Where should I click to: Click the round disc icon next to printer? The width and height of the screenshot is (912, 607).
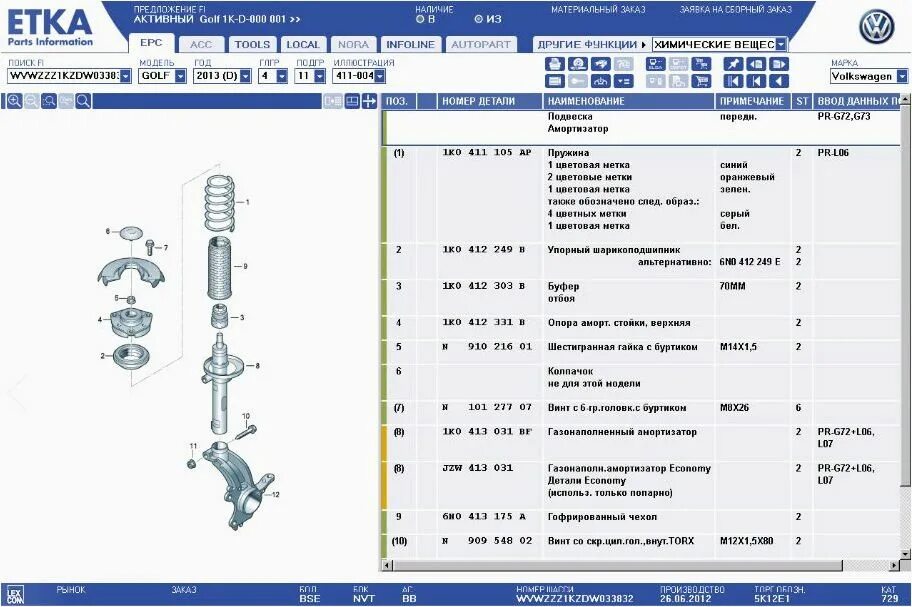578,64
